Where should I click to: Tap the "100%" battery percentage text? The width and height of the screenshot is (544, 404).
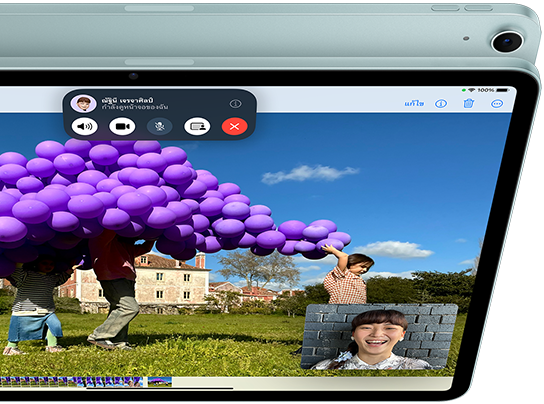coord(485,90)
